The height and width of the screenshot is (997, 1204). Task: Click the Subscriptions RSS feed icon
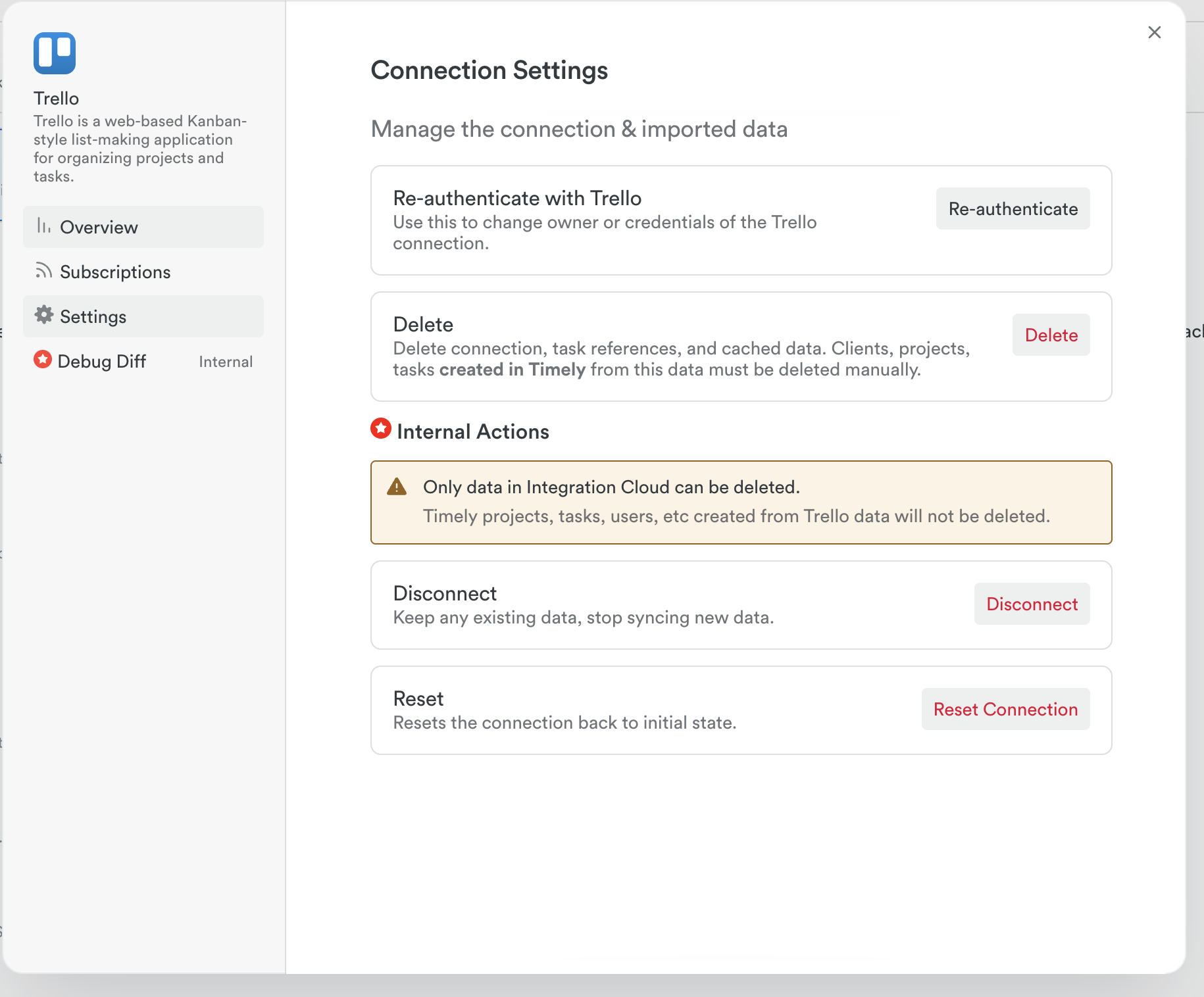tap(43, 270)
